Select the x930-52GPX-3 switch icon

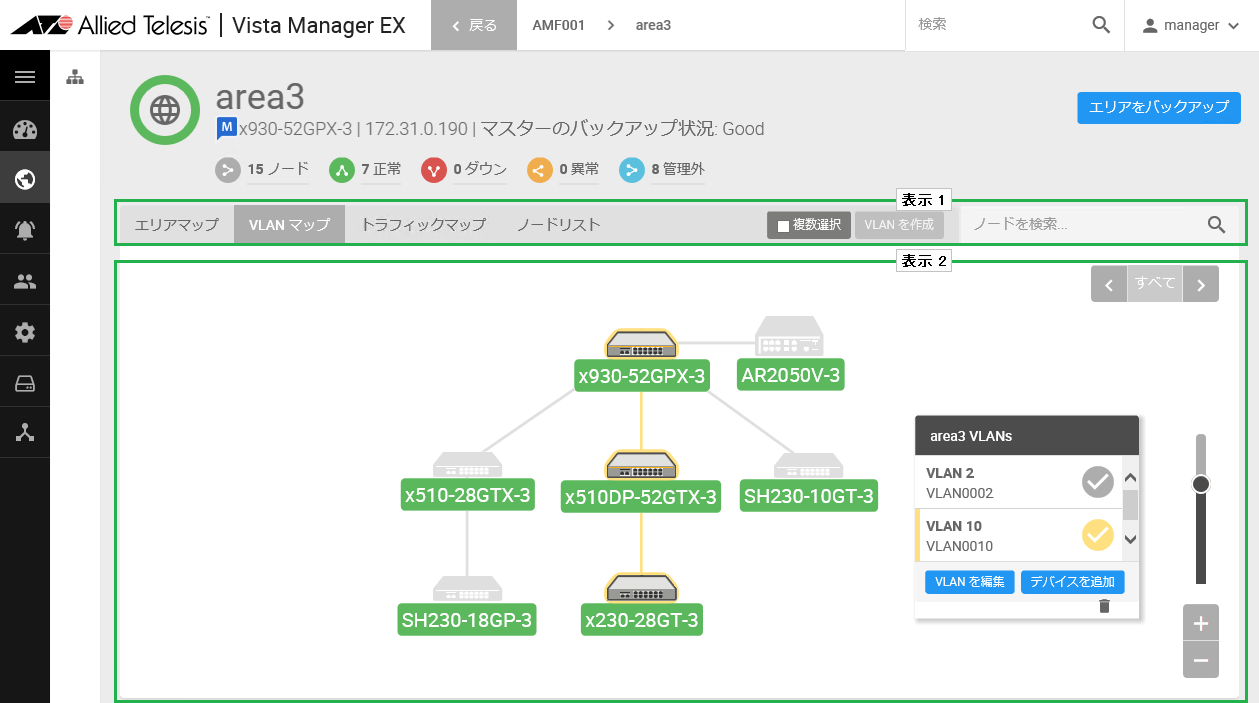coord(641,343)
